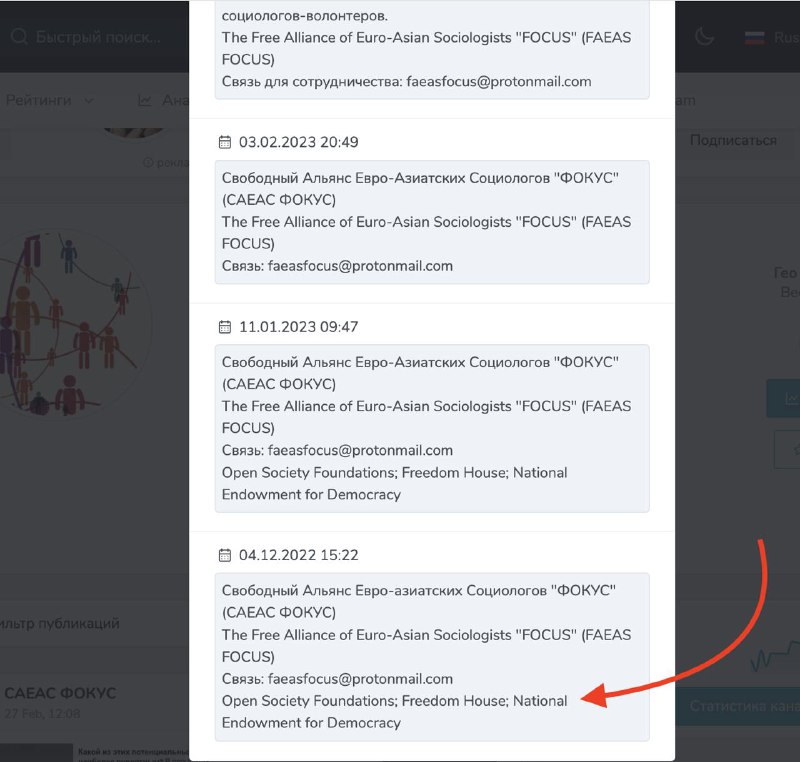Expand the Рейтинги dropdown menu

(x=49, y=100)
